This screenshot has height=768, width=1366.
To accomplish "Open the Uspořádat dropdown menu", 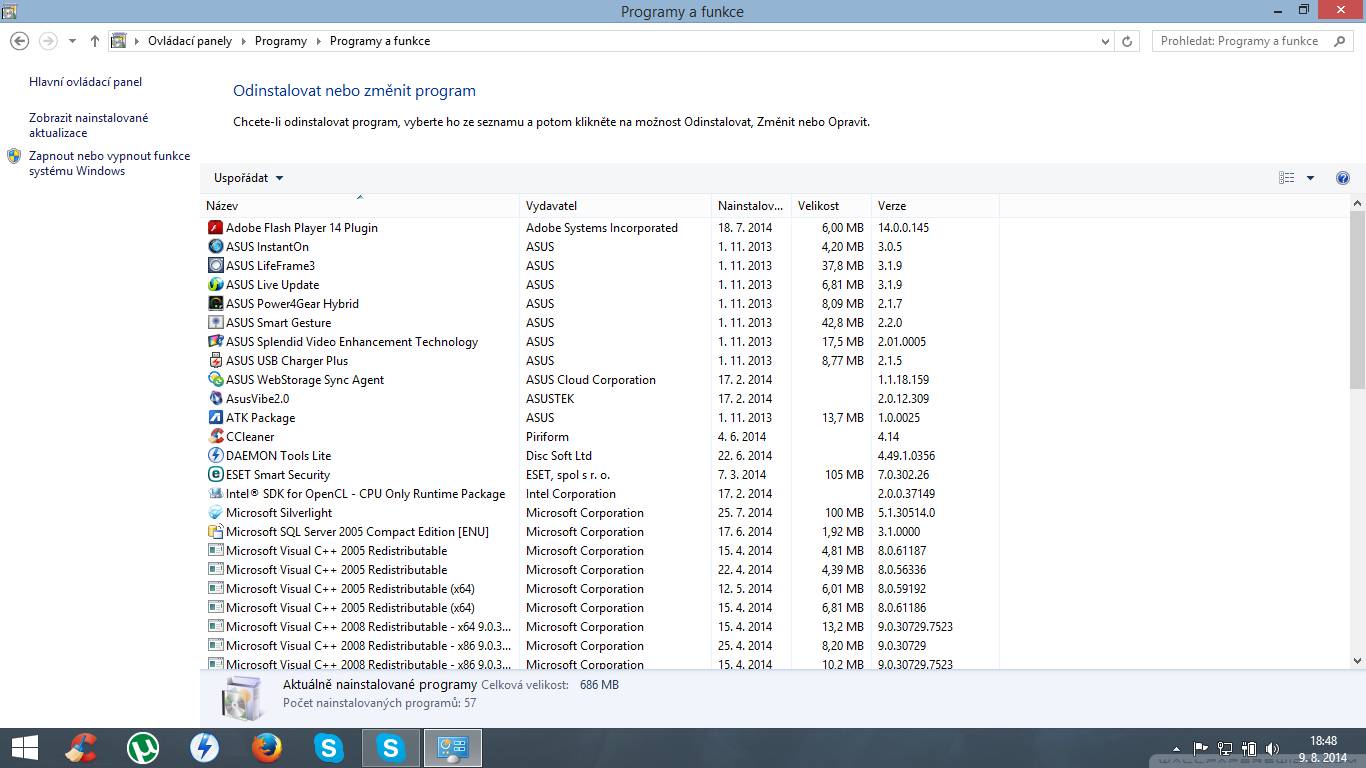I will (249, 178).
